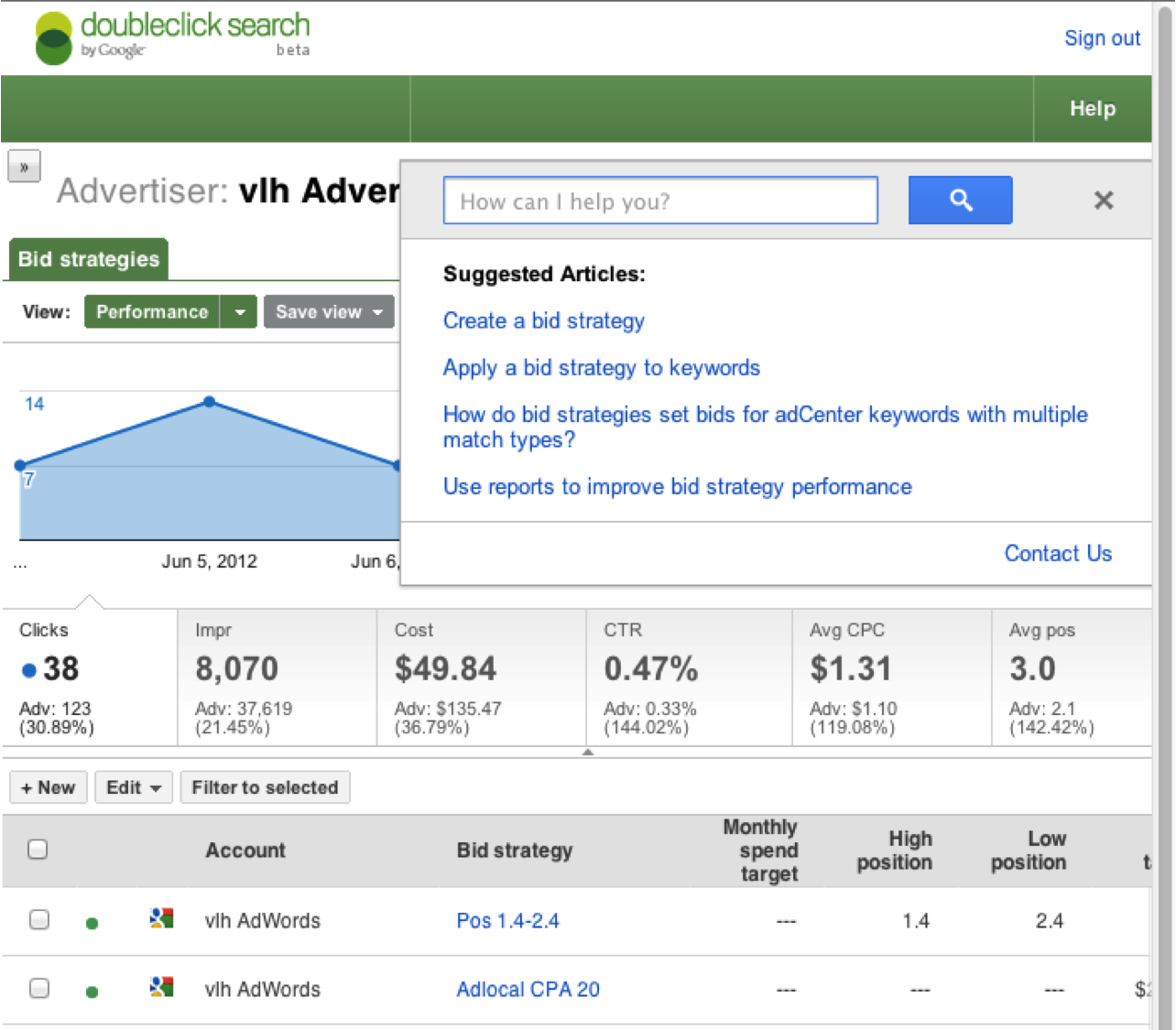Viewport: 1176px width, 1030px height.
Task: Click vlh AdWords in Adlocal CPA 20 row
Action: coord(262,989)
